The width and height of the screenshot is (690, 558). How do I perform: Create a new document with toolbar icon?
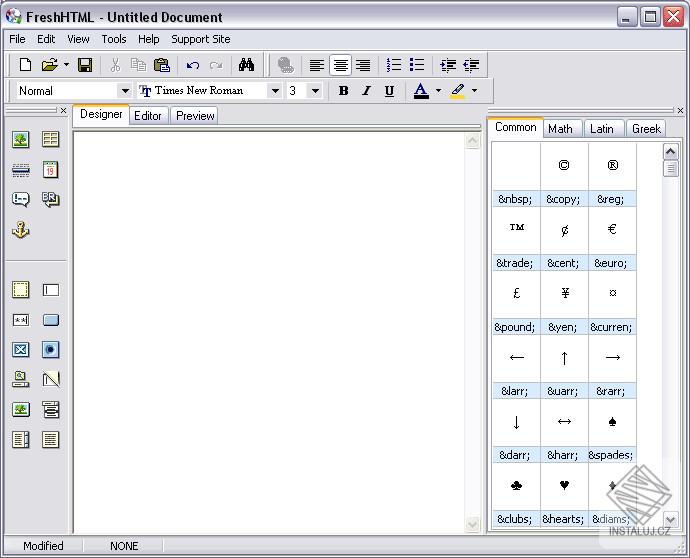click(x=26, y=65)
